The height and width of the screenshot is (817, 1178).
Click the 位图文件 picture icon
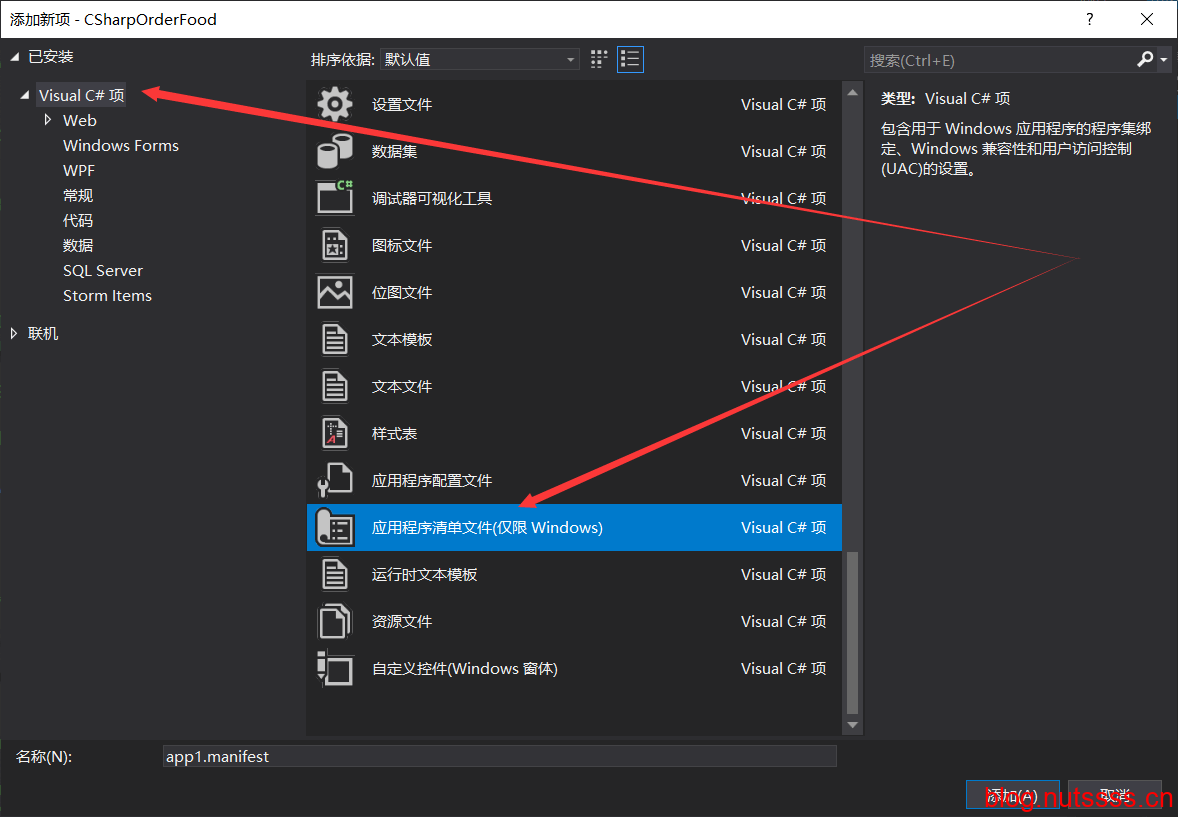point(334,292)
